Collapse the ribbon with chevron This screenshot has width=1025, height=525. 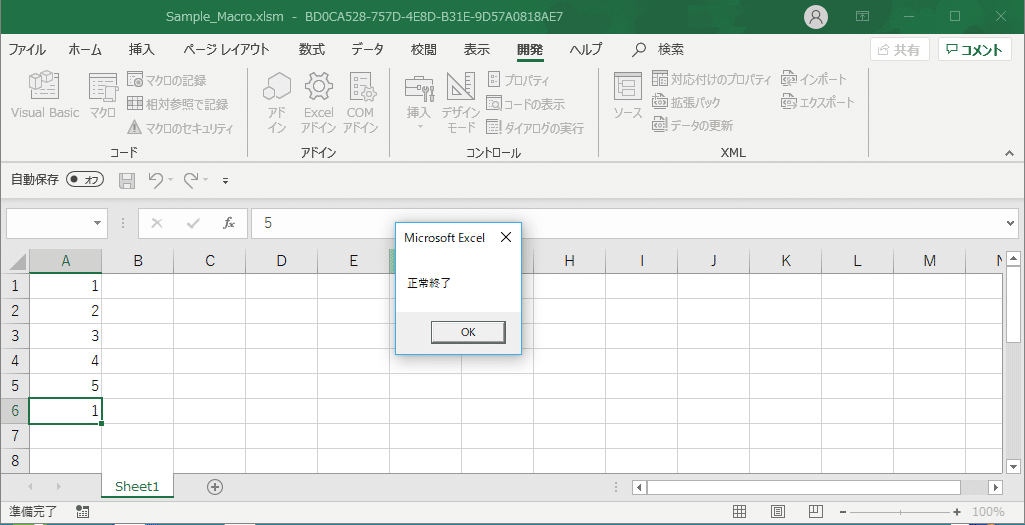(1010, 152)
